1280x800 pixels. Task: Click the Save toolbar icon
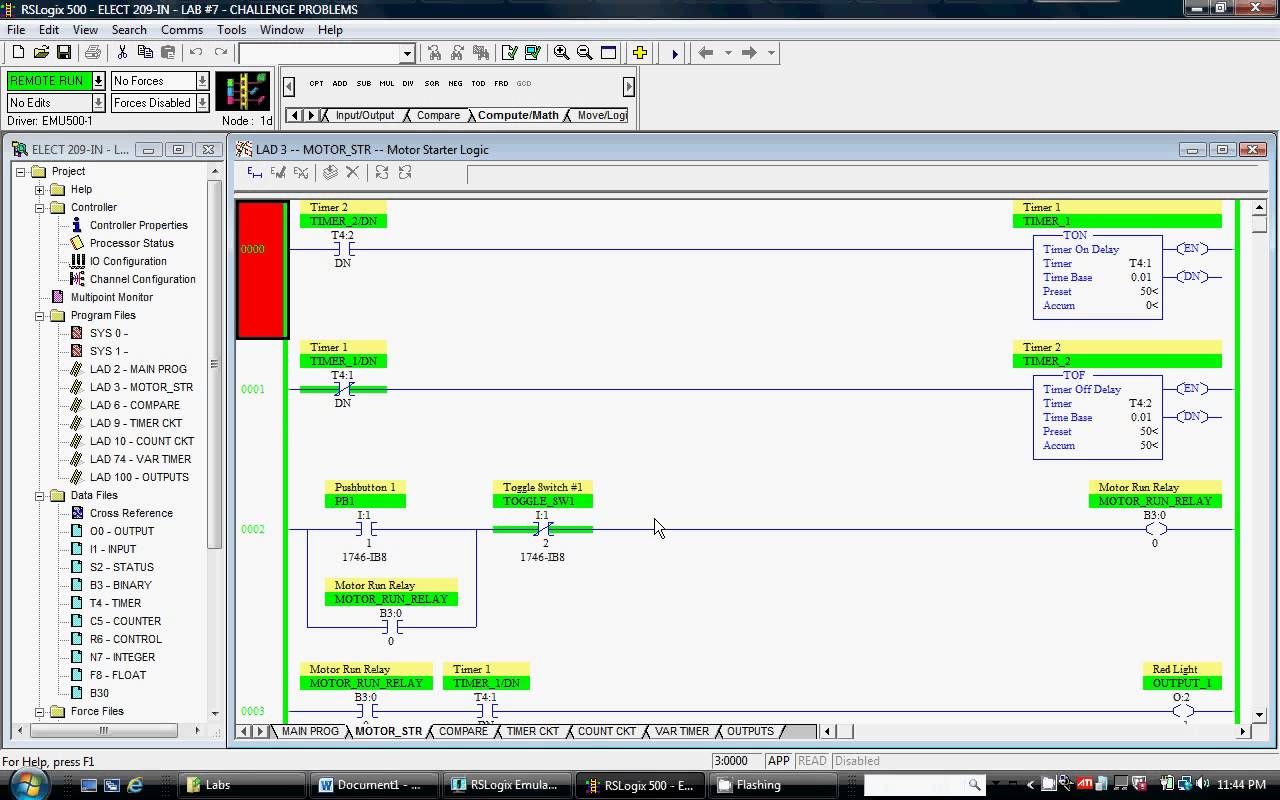pos(63,52)
